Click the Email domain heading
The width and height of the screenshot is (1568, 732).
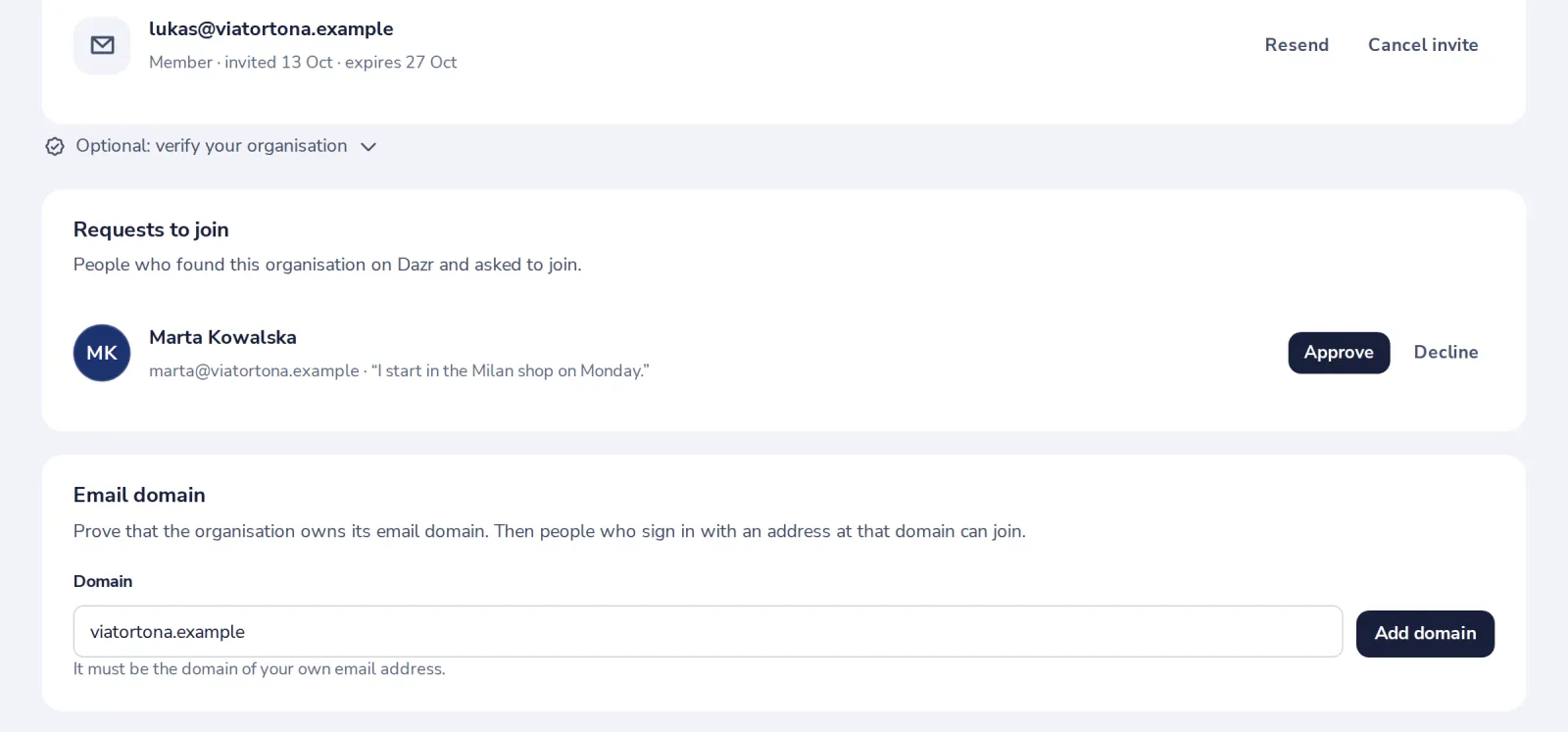point(139,495)
